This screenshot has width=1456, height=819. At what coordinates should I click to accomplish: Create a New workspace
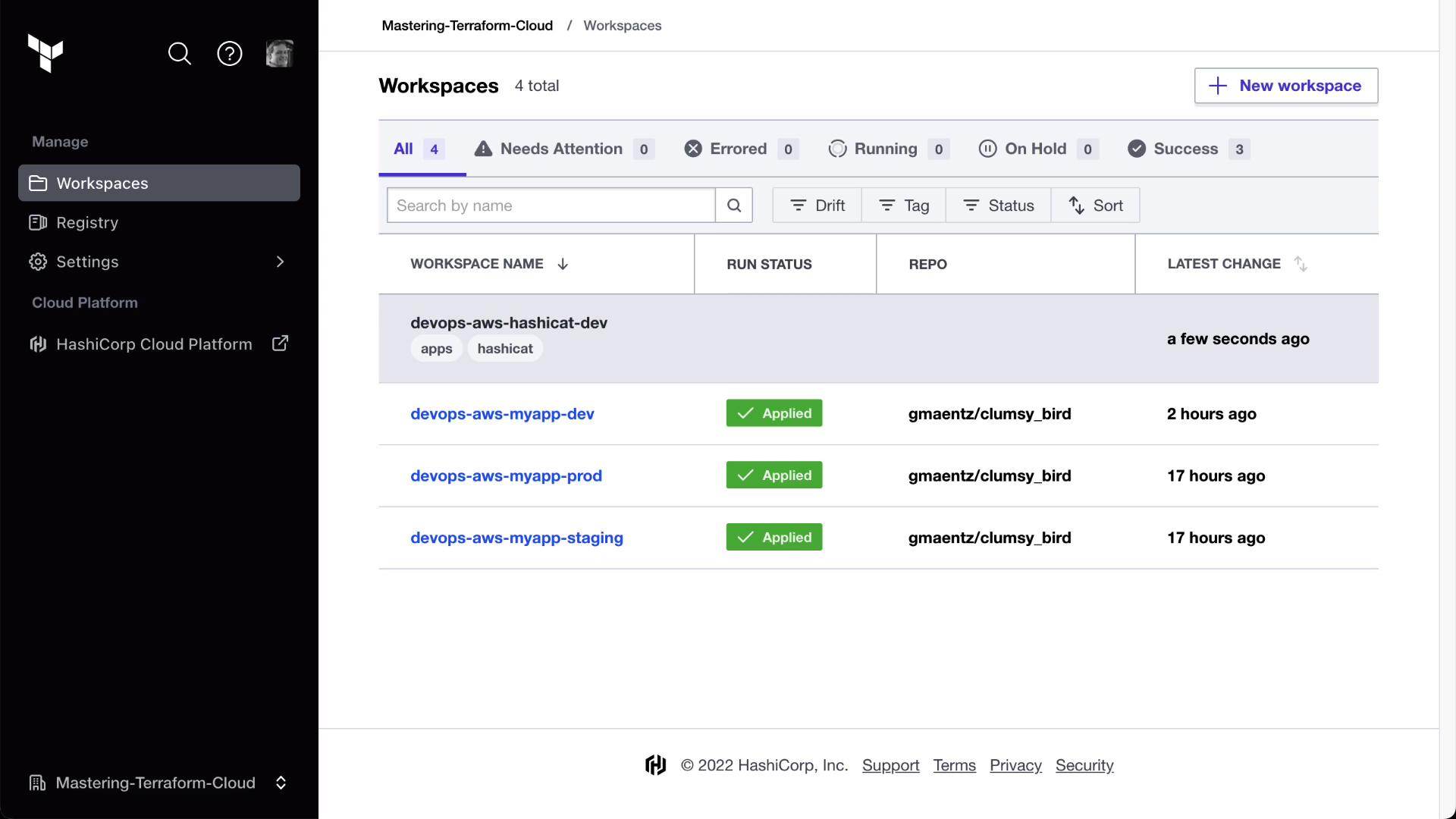coord(1286,86)
